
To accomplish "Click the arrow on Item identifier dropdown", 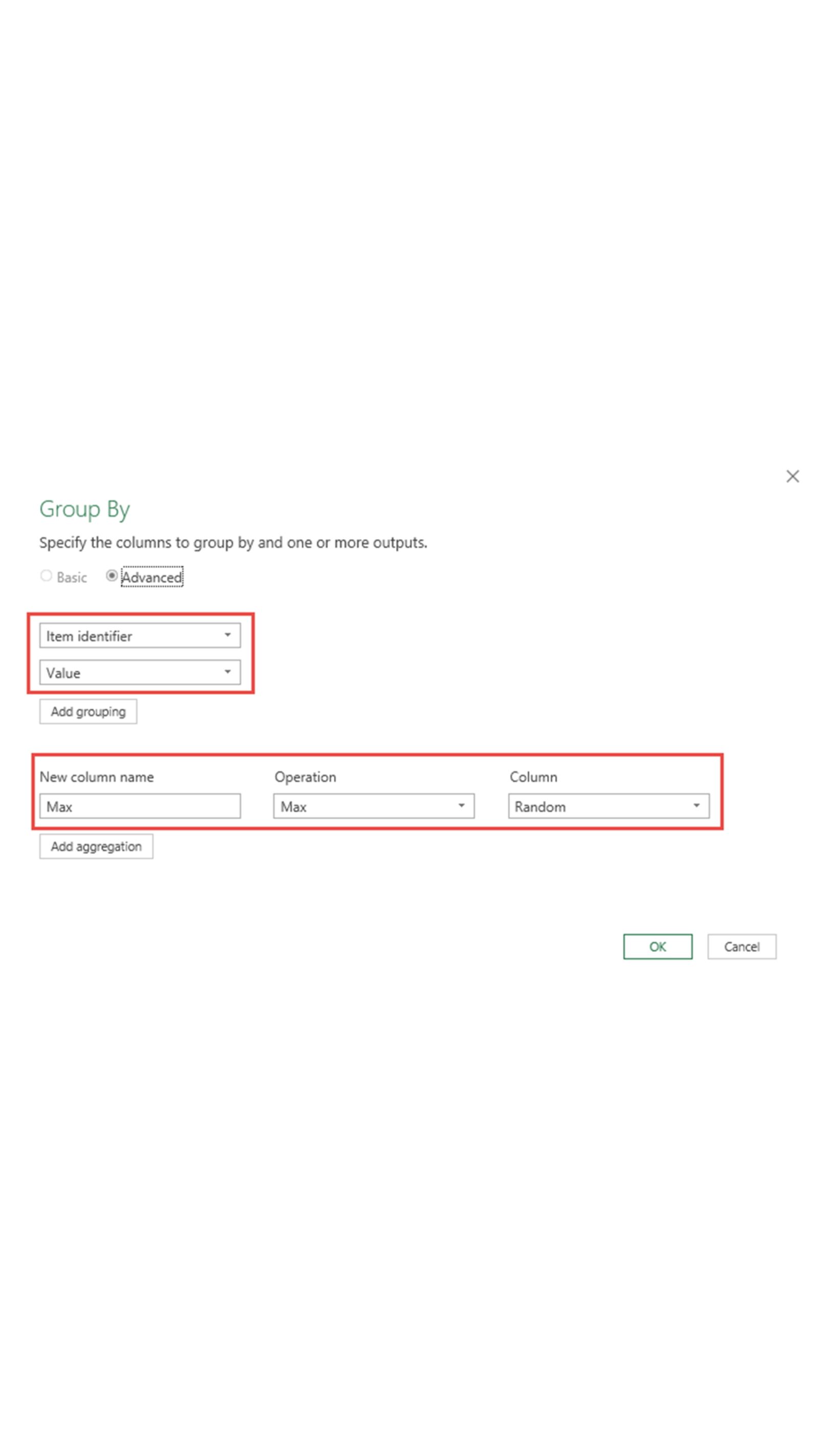I will [227, 635].
